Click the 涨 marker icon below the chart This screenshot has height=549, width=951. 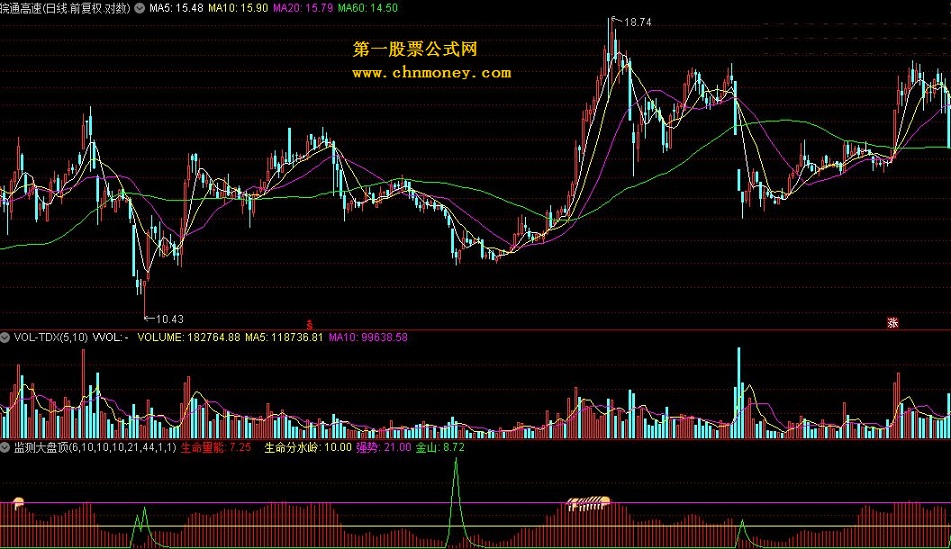pos(892,323)
